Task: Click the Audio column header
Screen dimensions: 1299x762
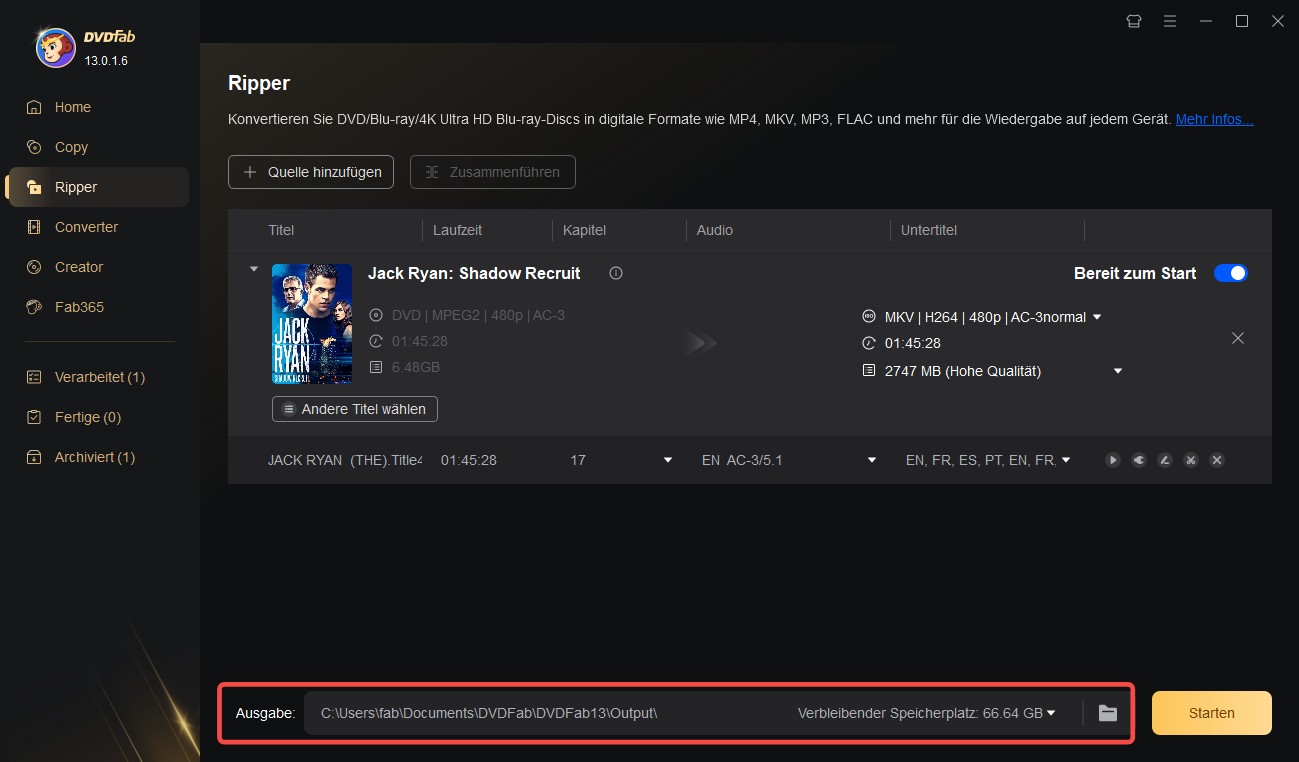Action: [715, 230]
